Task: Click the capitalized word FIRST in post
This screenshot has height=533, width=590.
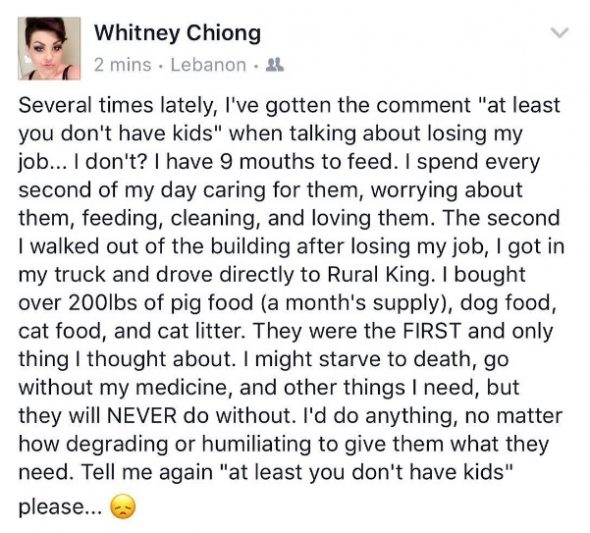Action: [x=432, y=331]
